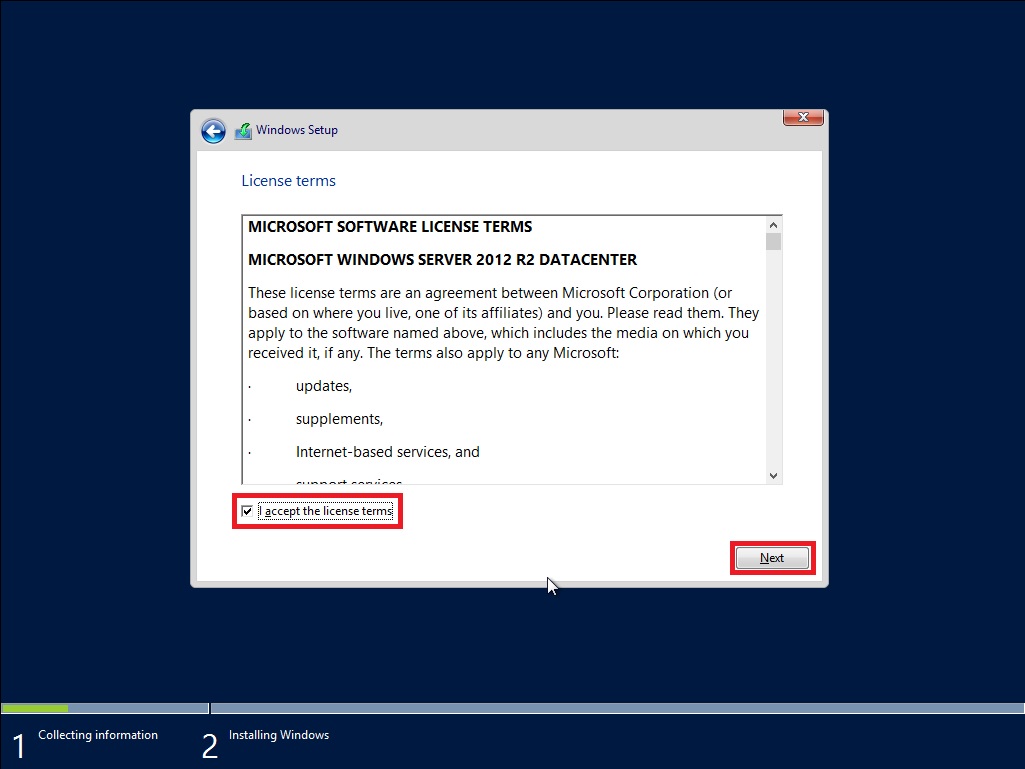Click the 'These license terms are an agreement' paragraph
The height and width of the screenshot is (769, 1025).
click(x=503, y=323)
